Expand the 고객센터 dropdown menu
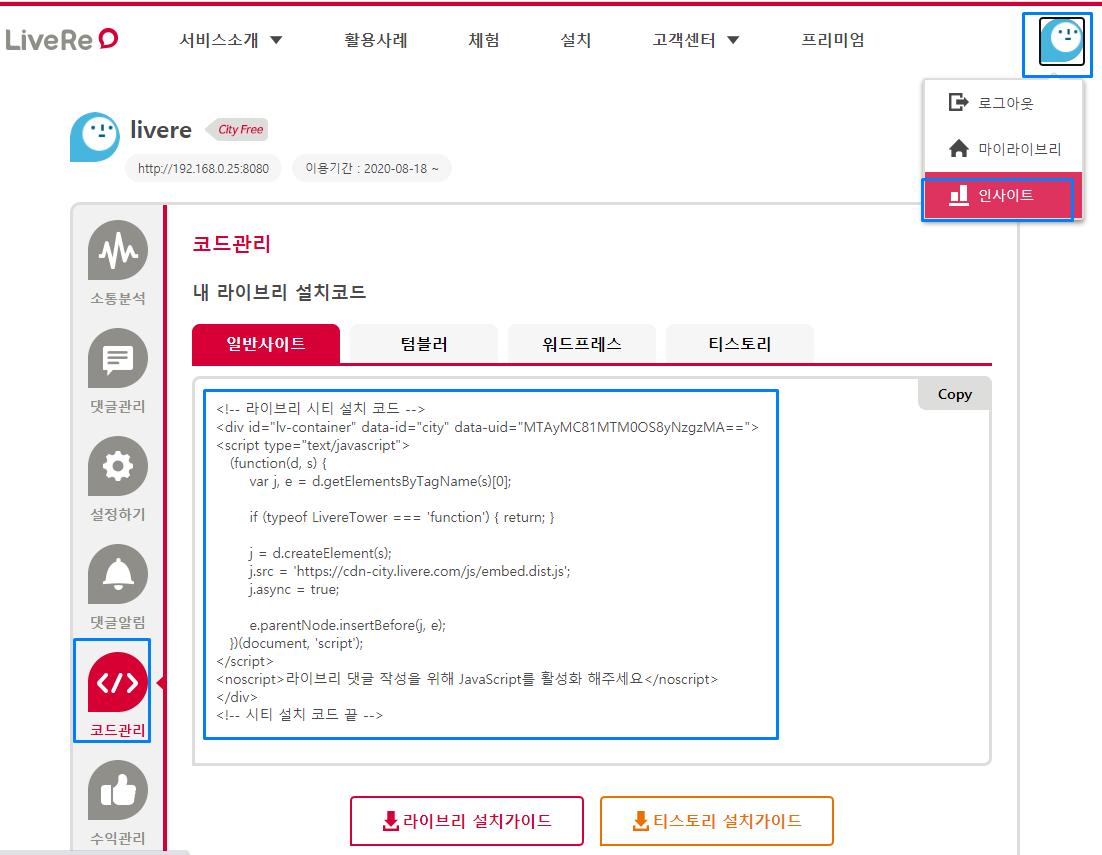 pyautogui.click(x=696, y=40)
